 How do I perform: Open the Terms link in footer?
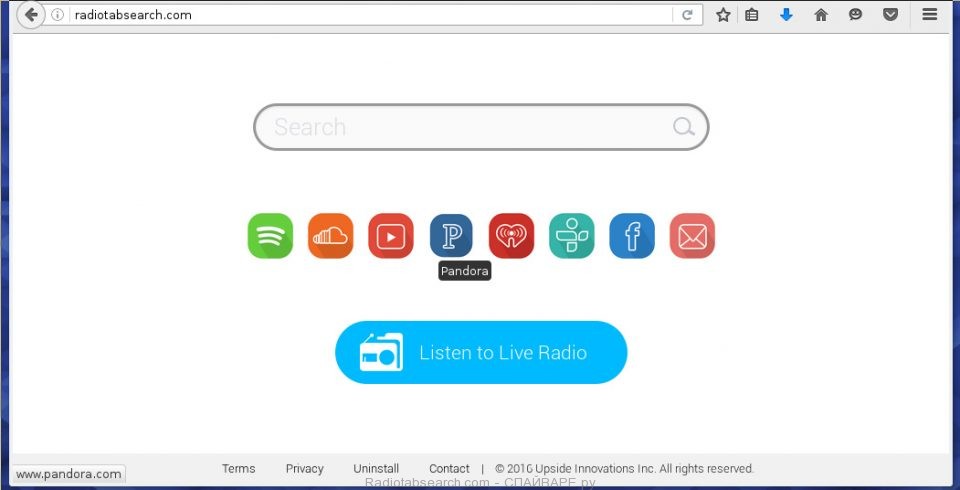tap(238, 469)
